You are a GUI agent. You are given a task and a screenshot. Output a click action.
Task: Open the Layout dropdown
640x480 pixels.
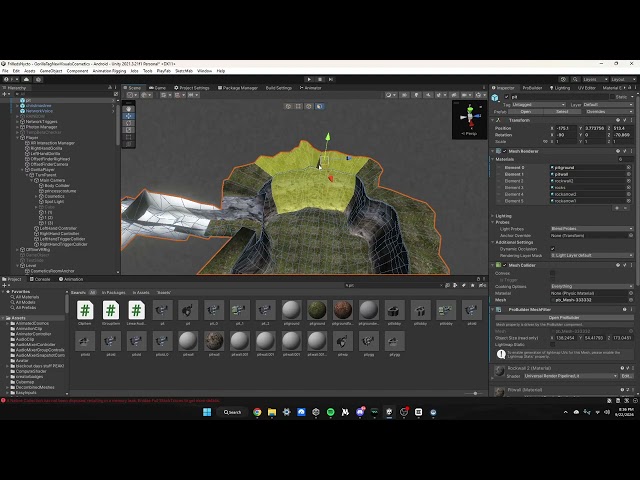(x=623, y=79)
